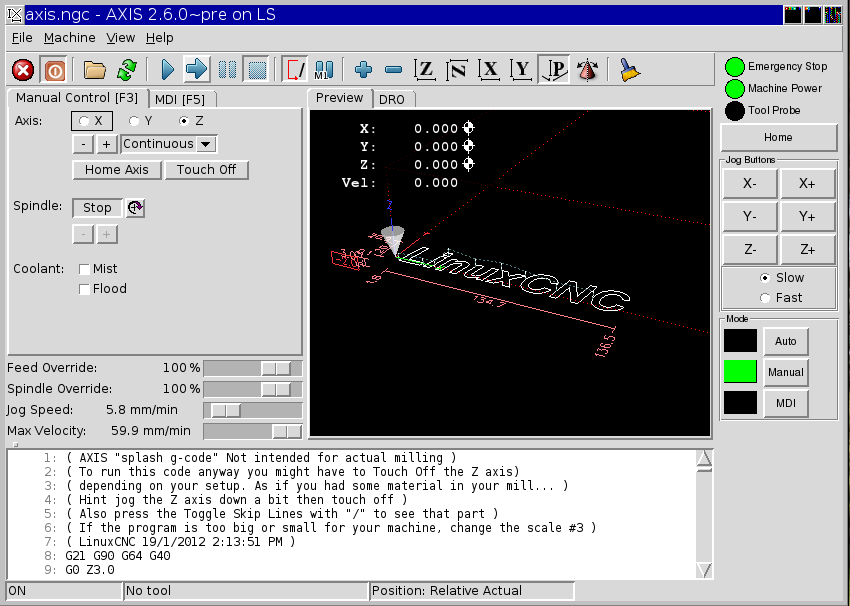The width and height of the screenshot is (850, 606).
Task: Execute next line with step icon
Action: point(196,70)
